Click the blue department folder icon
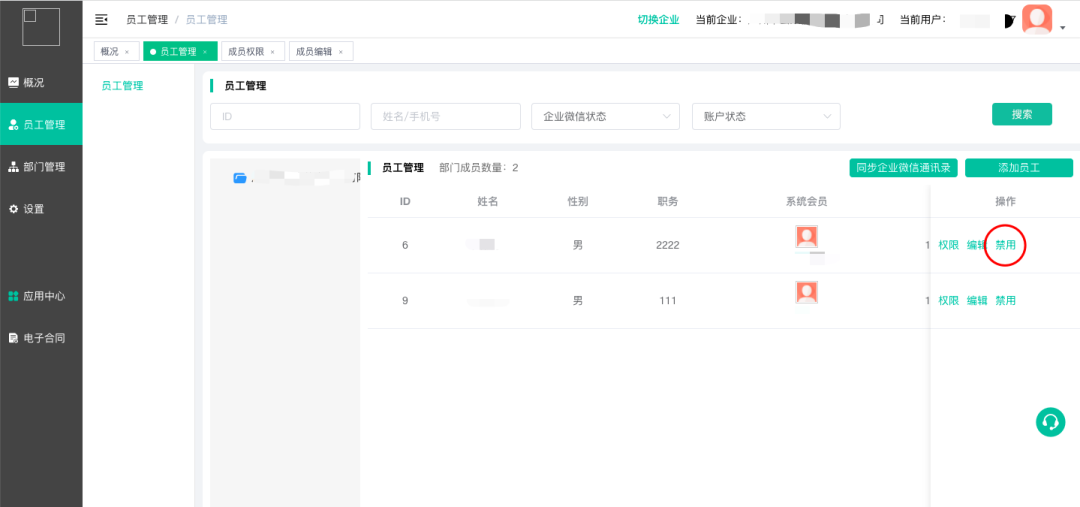The image size is (1080, 507). [x=240, y=178]
